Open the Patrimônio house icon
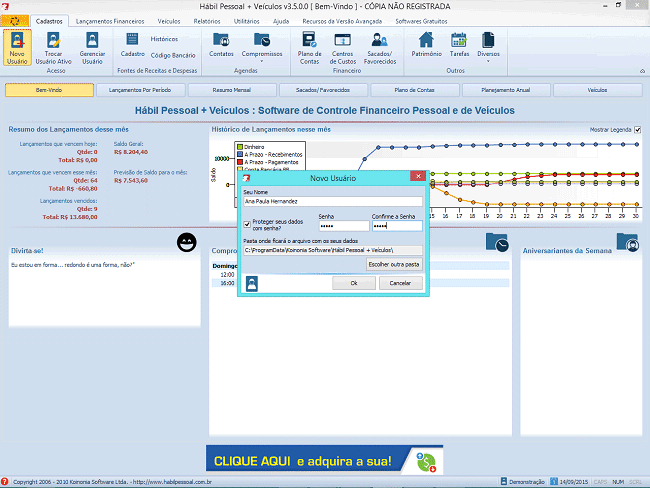 point(426,45)
